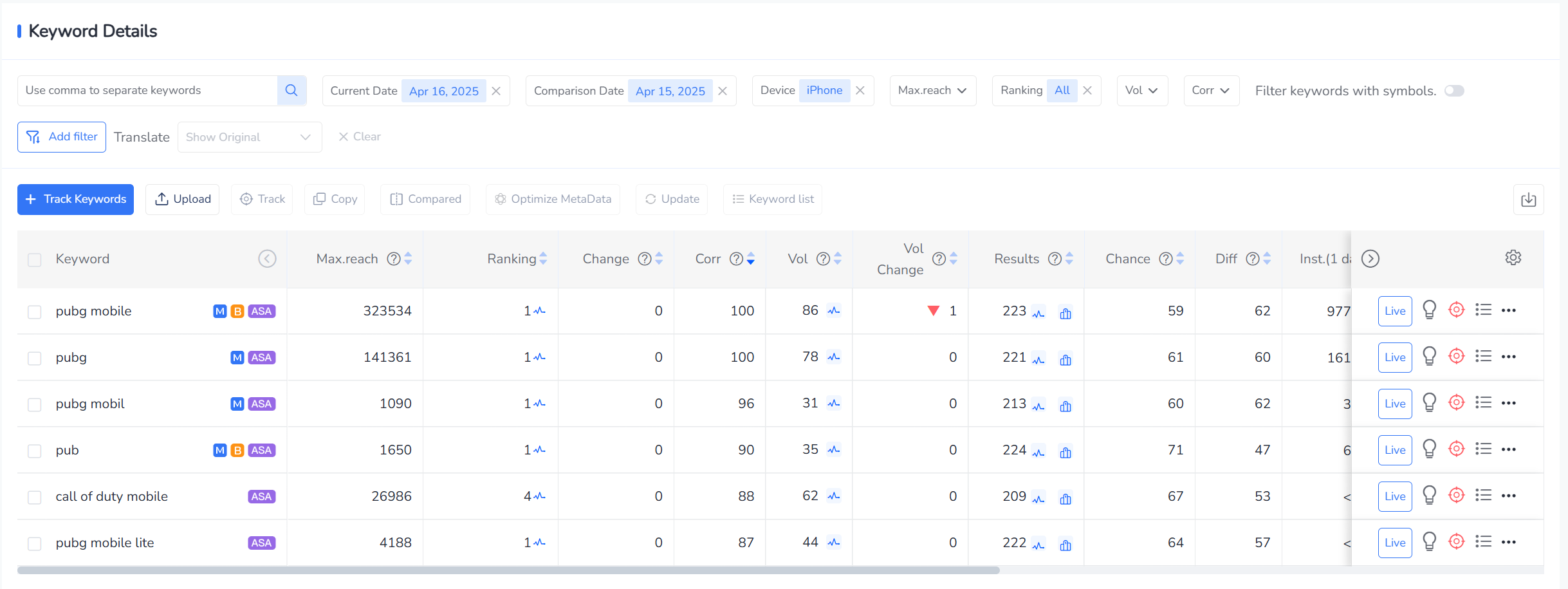Click lightbulb icon in pubg mobile row
This screenshot has width=1568, height=589.
click(x=1429, y=311)
